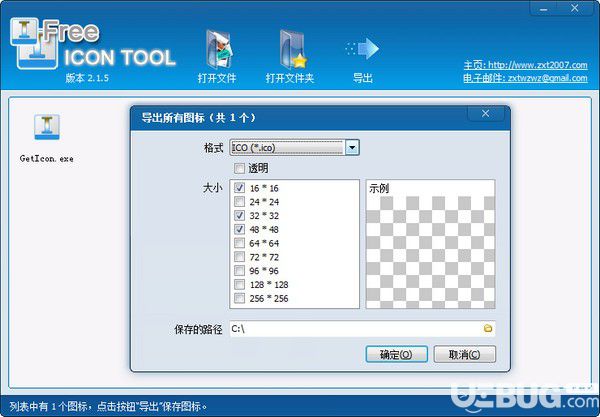Click the ICO (*.ico) format combo box
Screen dimensions: 600x417
point(294,147)
